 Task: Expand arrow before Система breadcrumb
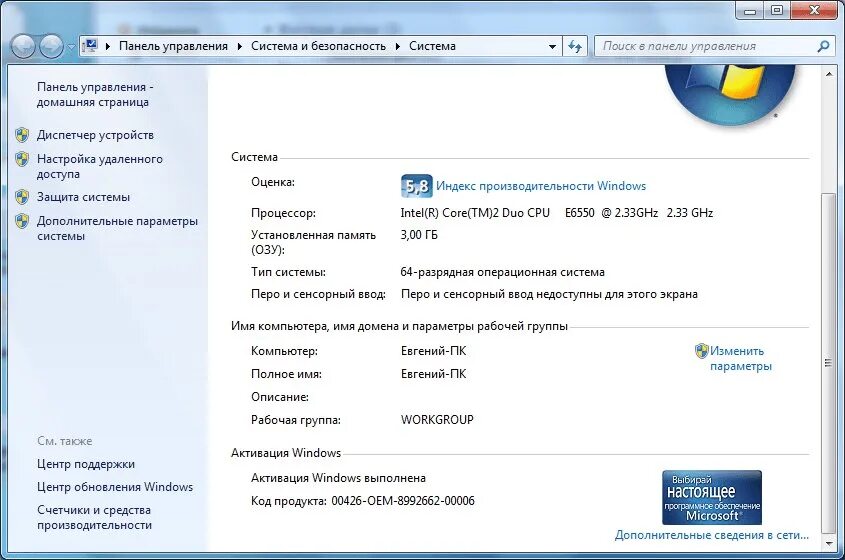(398, 46)
